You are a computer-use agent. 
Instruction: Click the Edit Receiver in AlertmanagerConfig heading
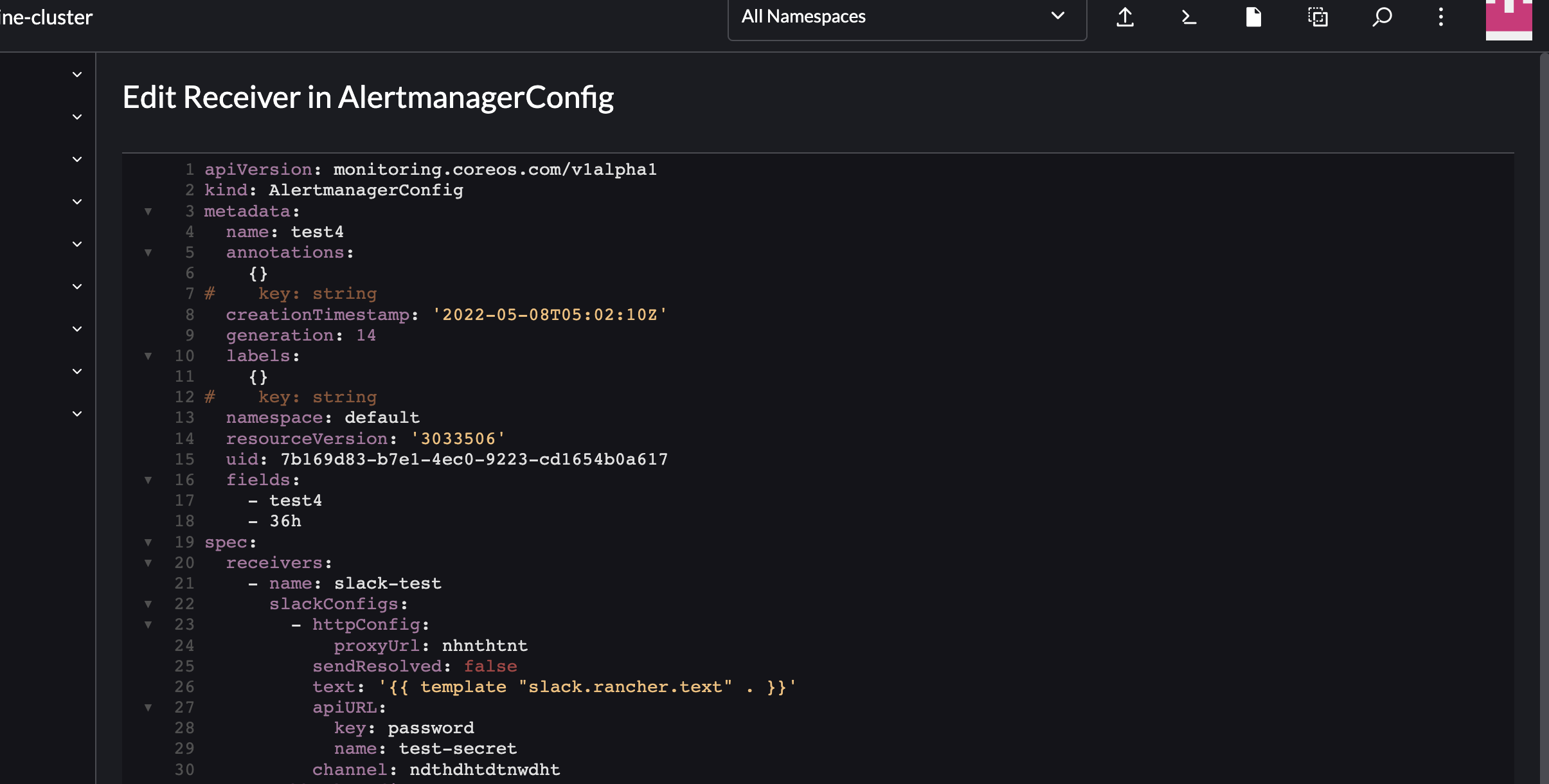coord(368,96)
